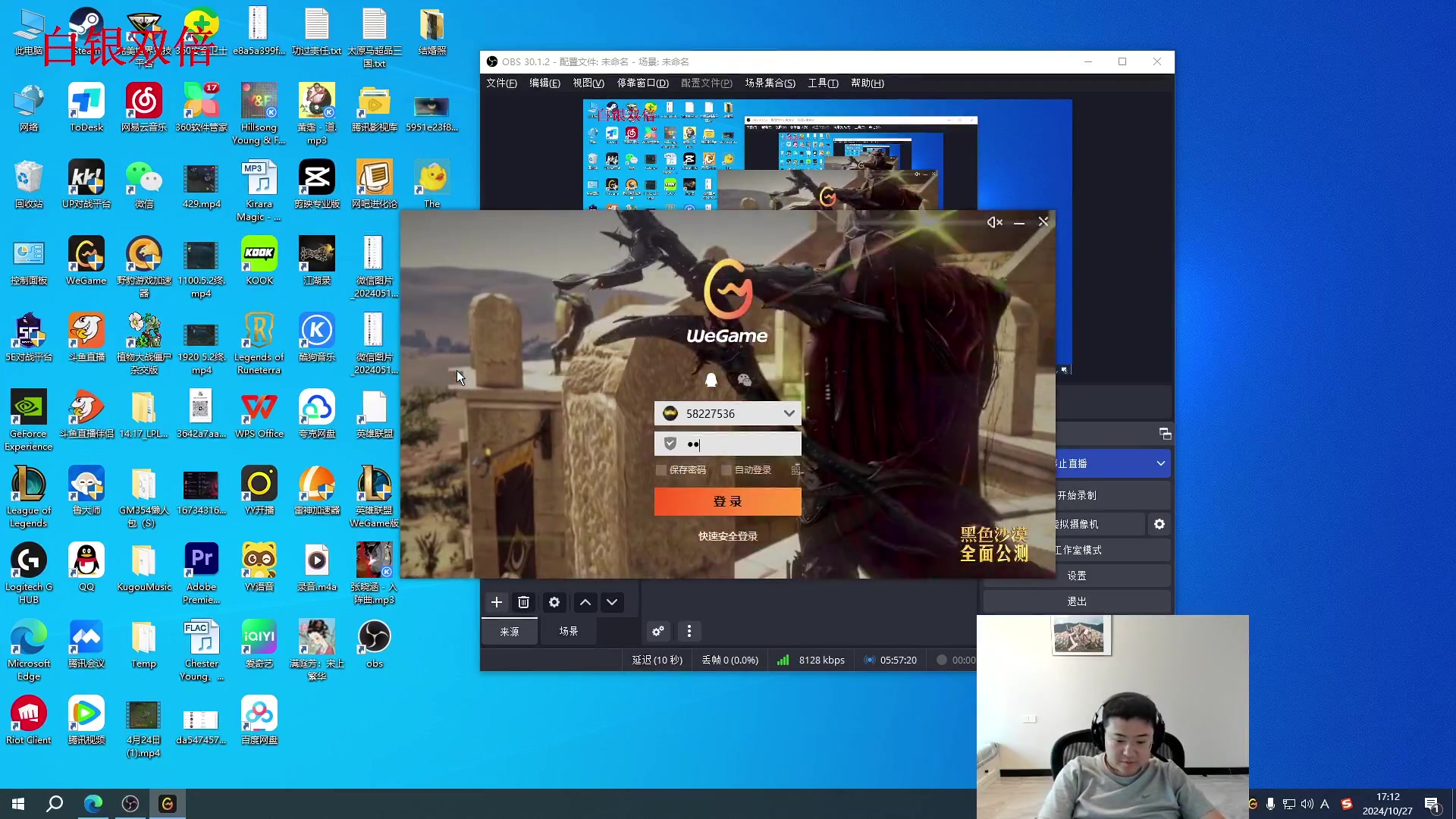The width and height of the screenshot is (1456, 819).
Task: Switch to OBS from the taskbar
Action: (130, 804)
